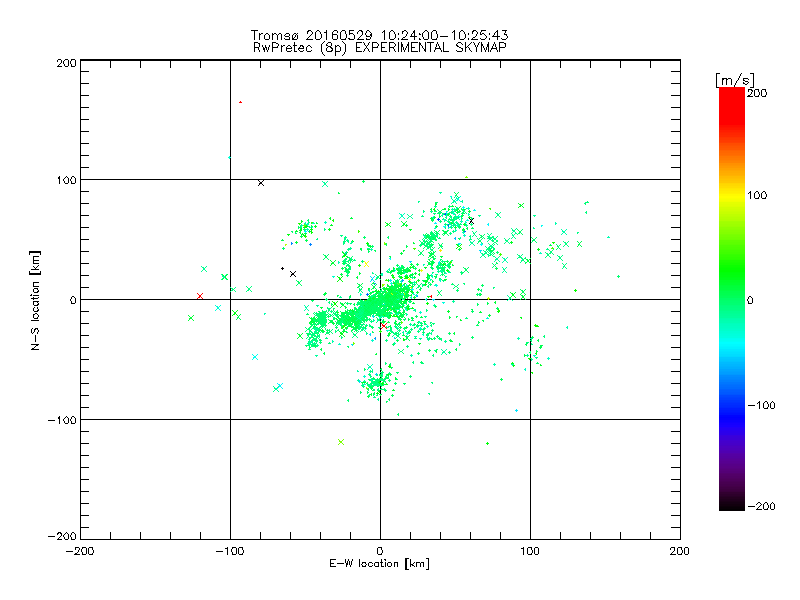Click the Tromsø date and time title
The image size is (800, 600).
pos(379,35)
